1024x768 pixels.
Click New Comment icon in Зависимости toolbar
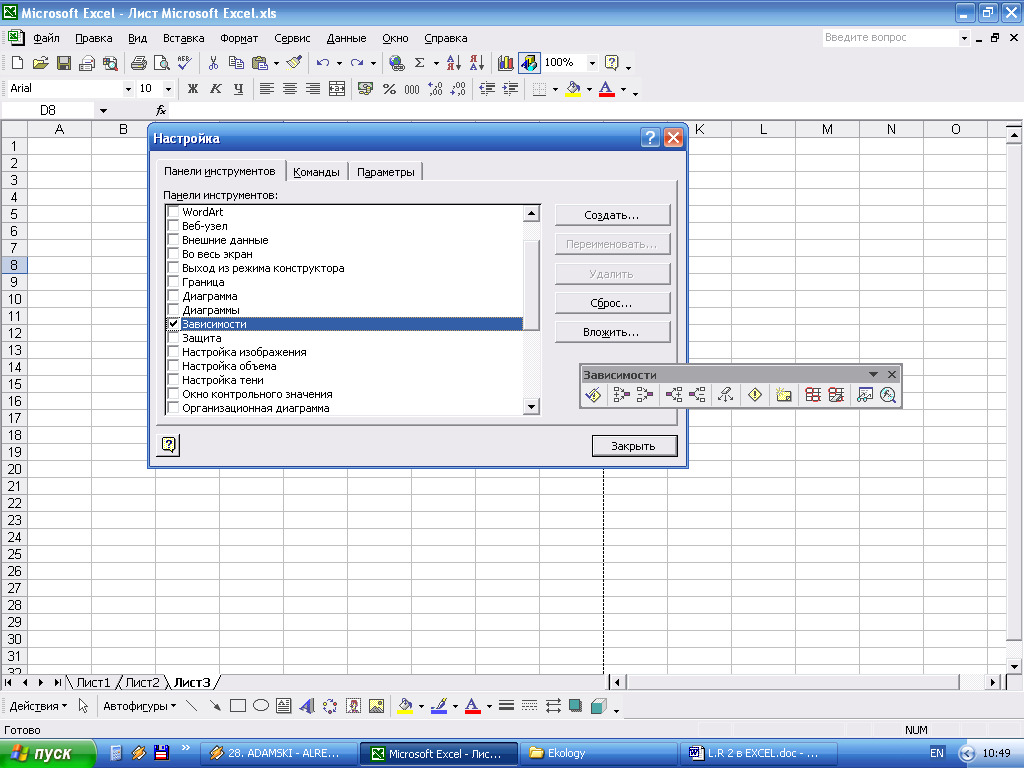coord(784,395)
